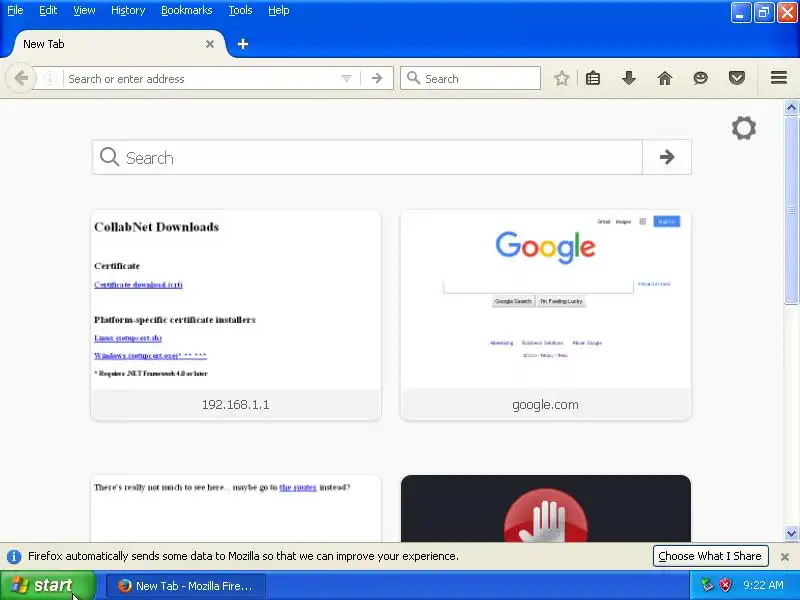800x600 pixels.
Task: Open the Tools menu
Action: 240,10
